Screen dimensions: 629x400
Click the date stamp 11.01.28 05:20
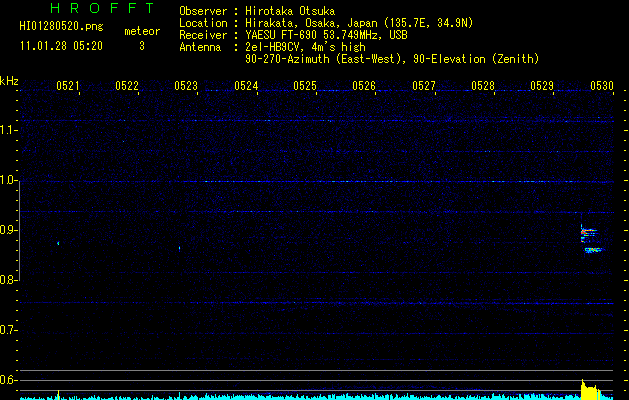61,46
